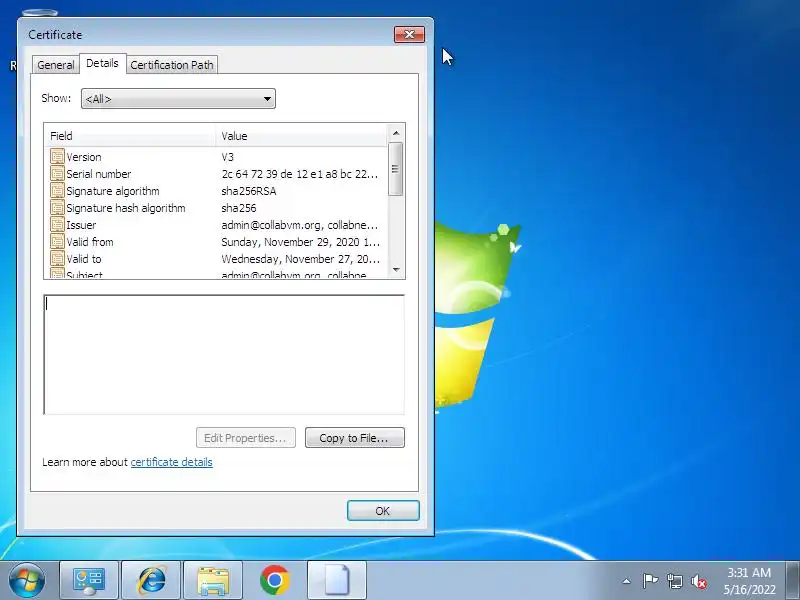Viewport: 800px width, 600px height.
Task: Open the control panel taskbar icon
Action: [89, 580]
